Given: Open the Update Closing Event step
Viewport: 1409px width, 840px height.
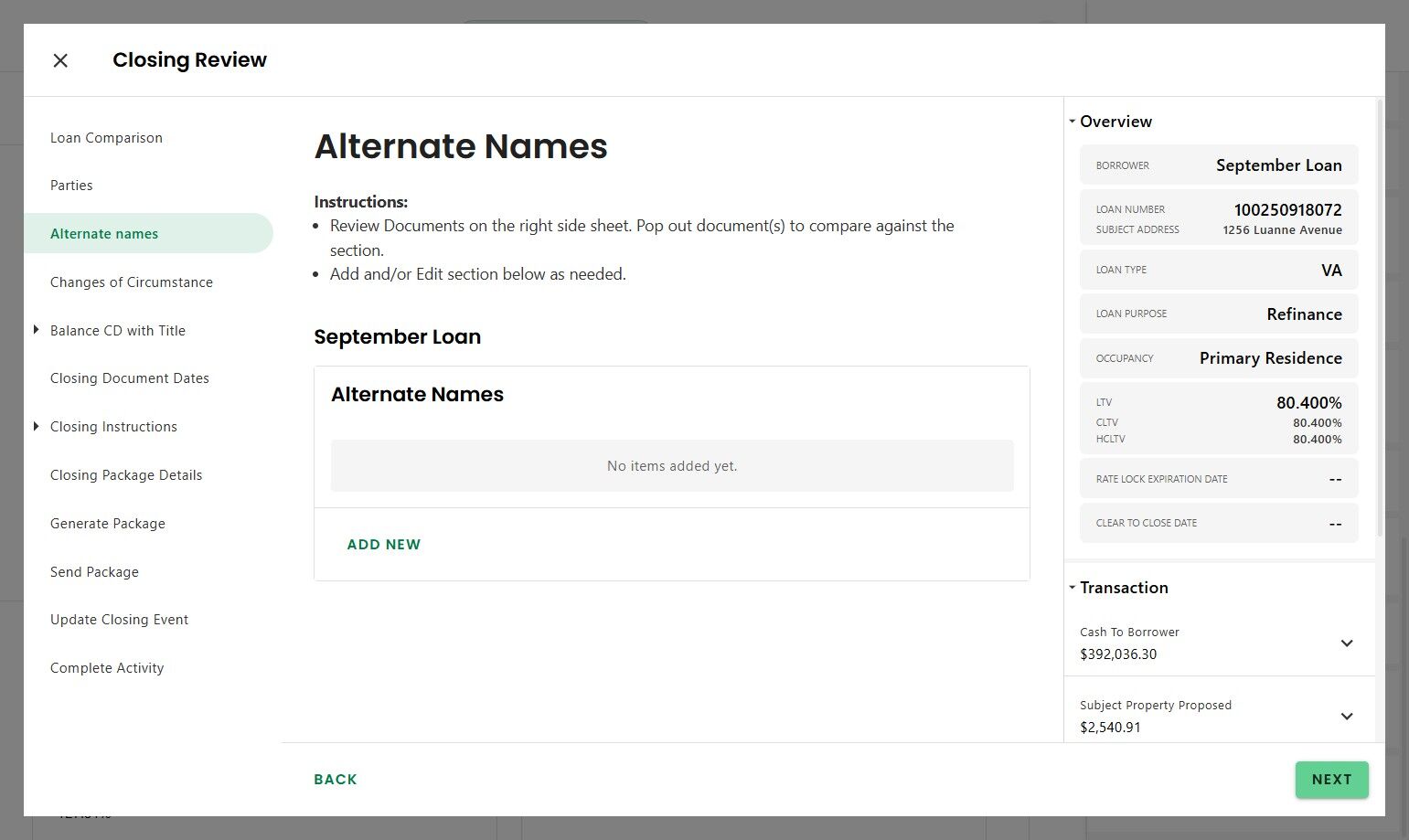Looking at the screenshot, I should [119, 620].
